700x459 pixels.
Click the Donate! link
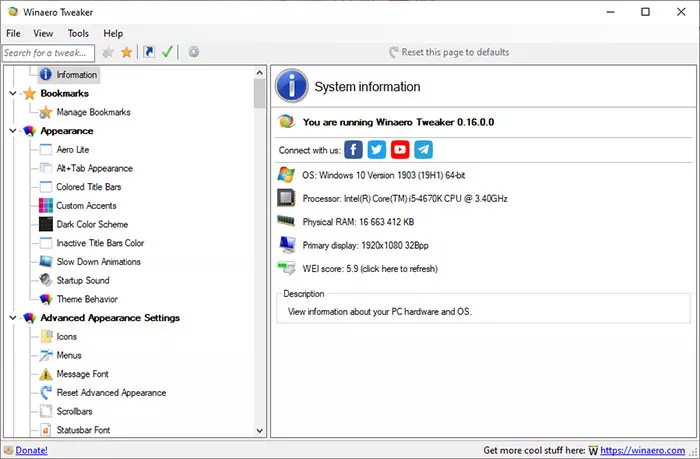[x=31, y=451]
